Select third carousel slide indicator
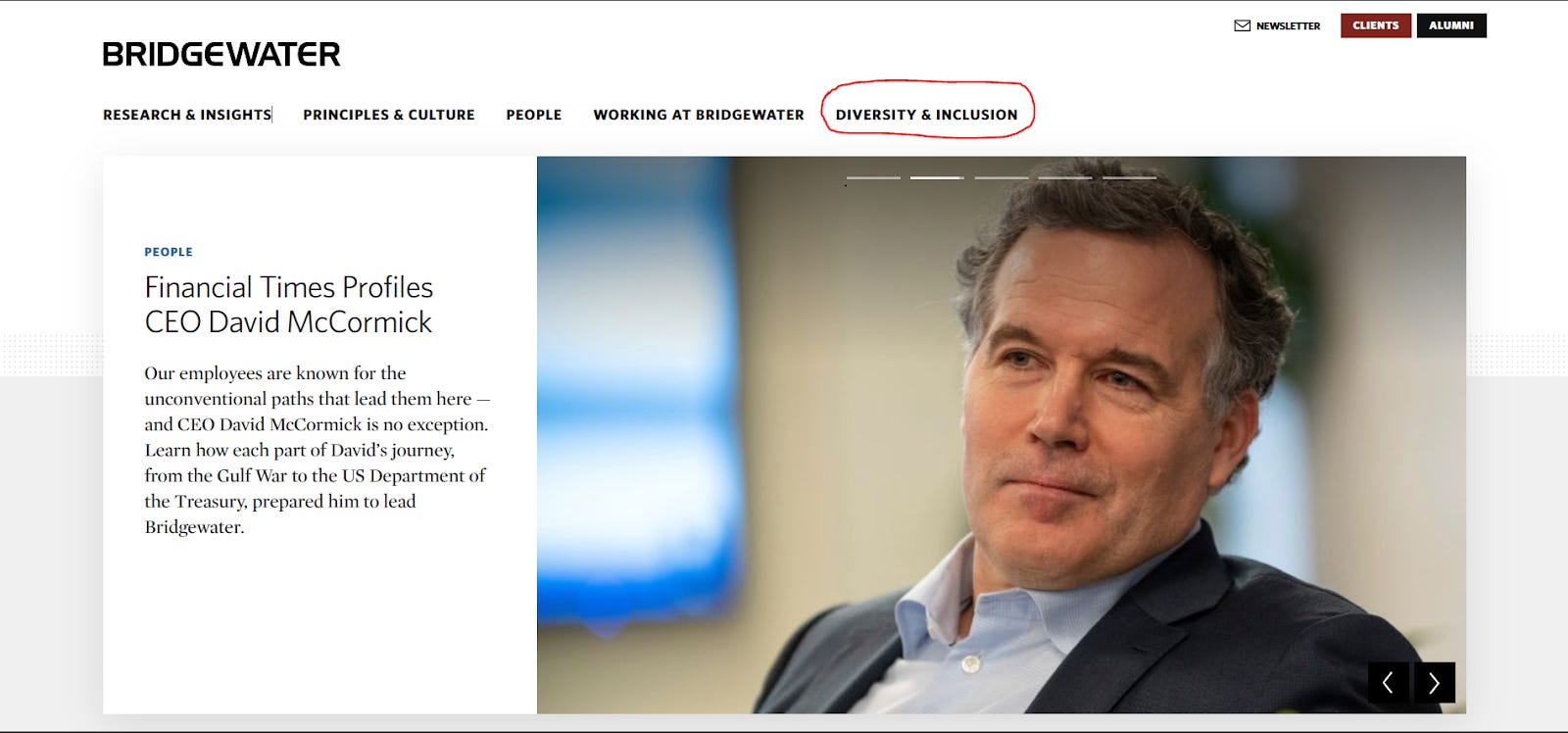1568x733 pixels. (x=1002, y=177)
